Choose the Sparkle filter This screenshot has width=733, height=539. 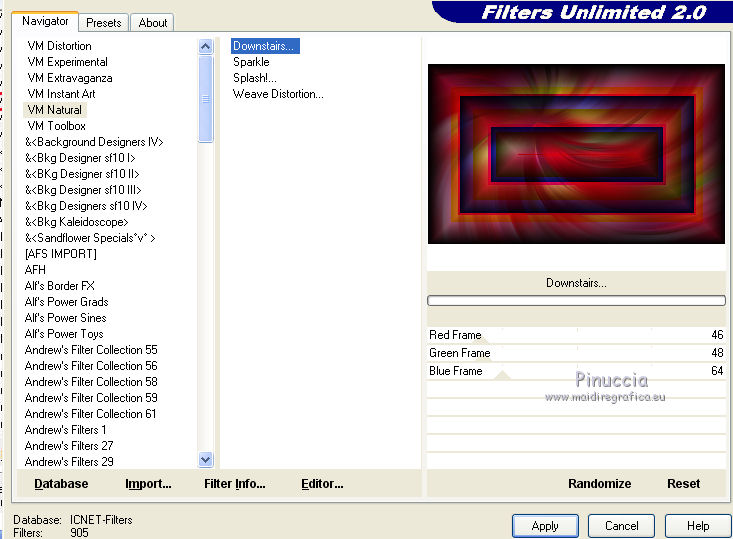(251, 62)
